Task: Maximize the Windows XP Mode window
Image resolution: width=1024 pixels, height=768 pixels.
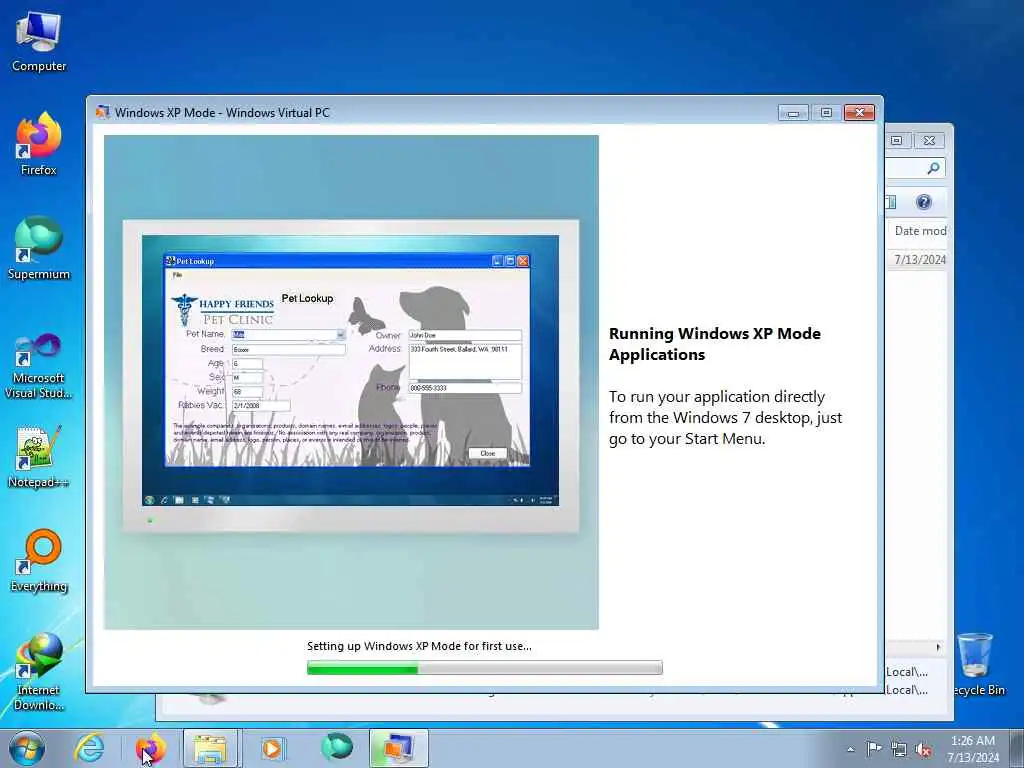Action: click(x=826, y=113)
